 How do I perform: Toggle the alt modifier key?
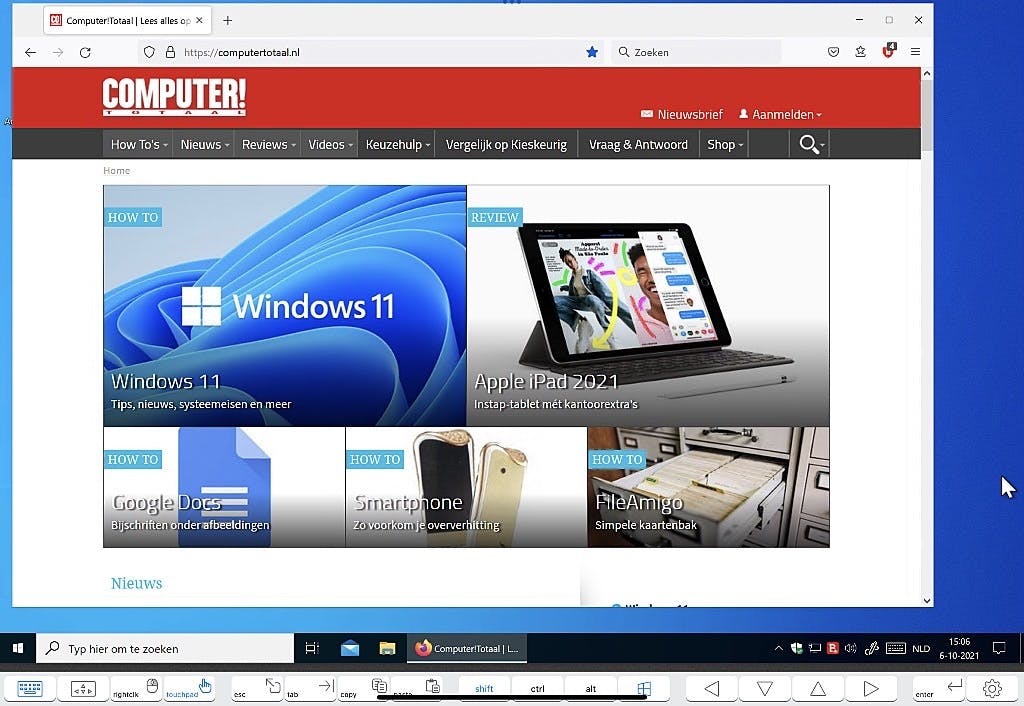[590, 688]
